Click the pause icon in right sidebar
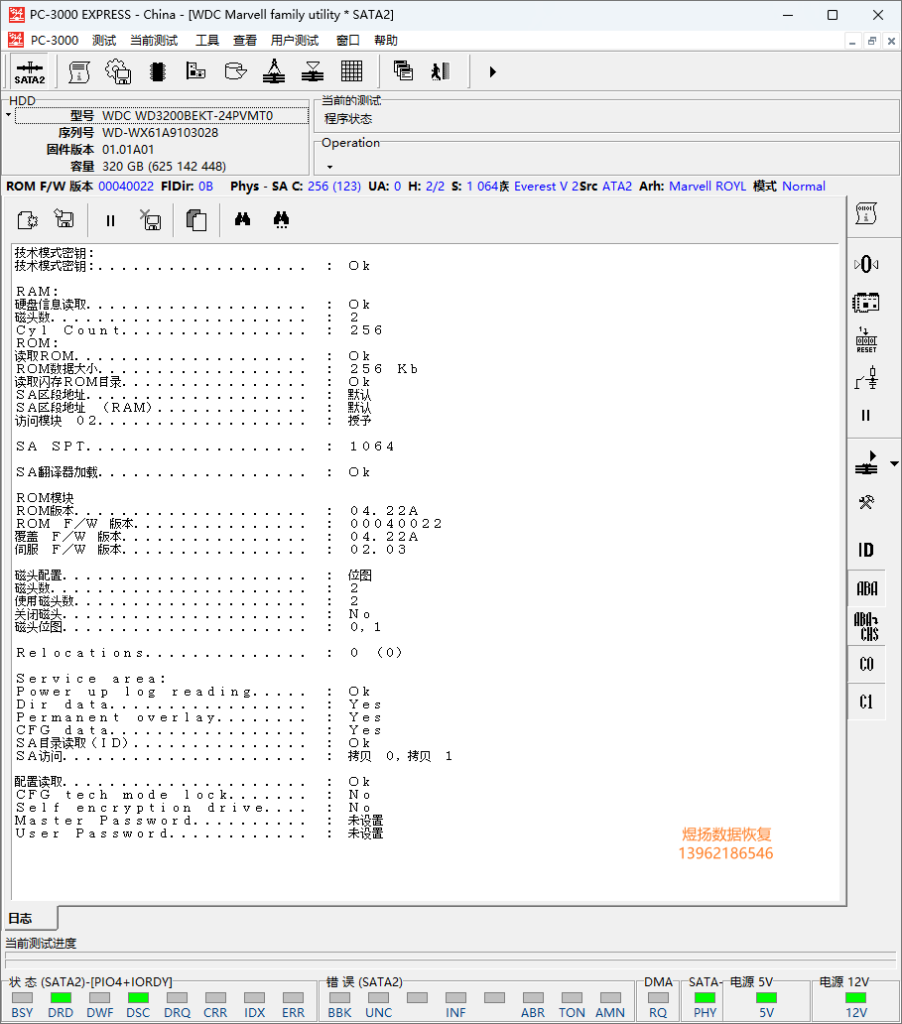This screenshot has height=1024, width=902. coord(866,415)
